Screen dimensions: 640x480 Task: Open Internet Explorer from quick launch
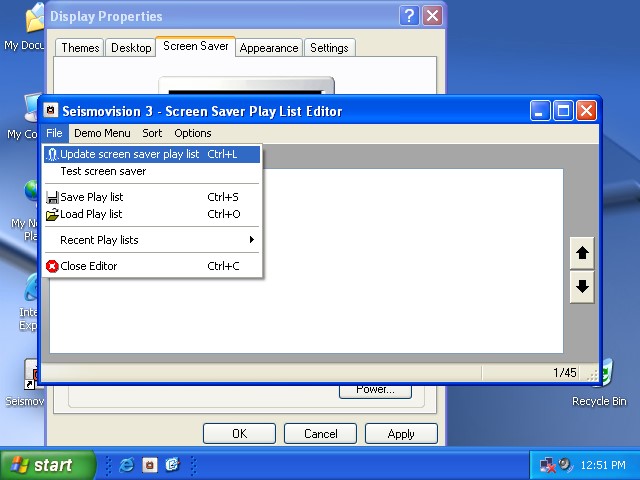coord(126,465)
